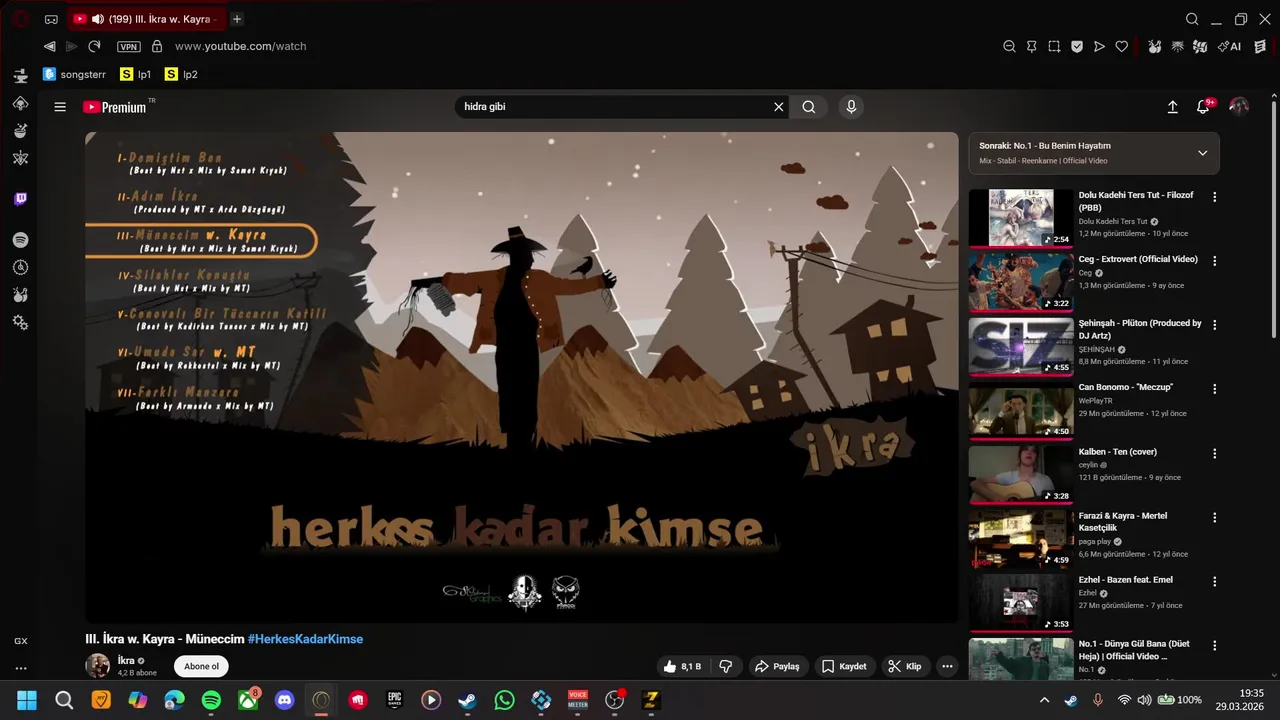
Task: Open options for Kalben - Ten cover
Action: (1215, 453)
